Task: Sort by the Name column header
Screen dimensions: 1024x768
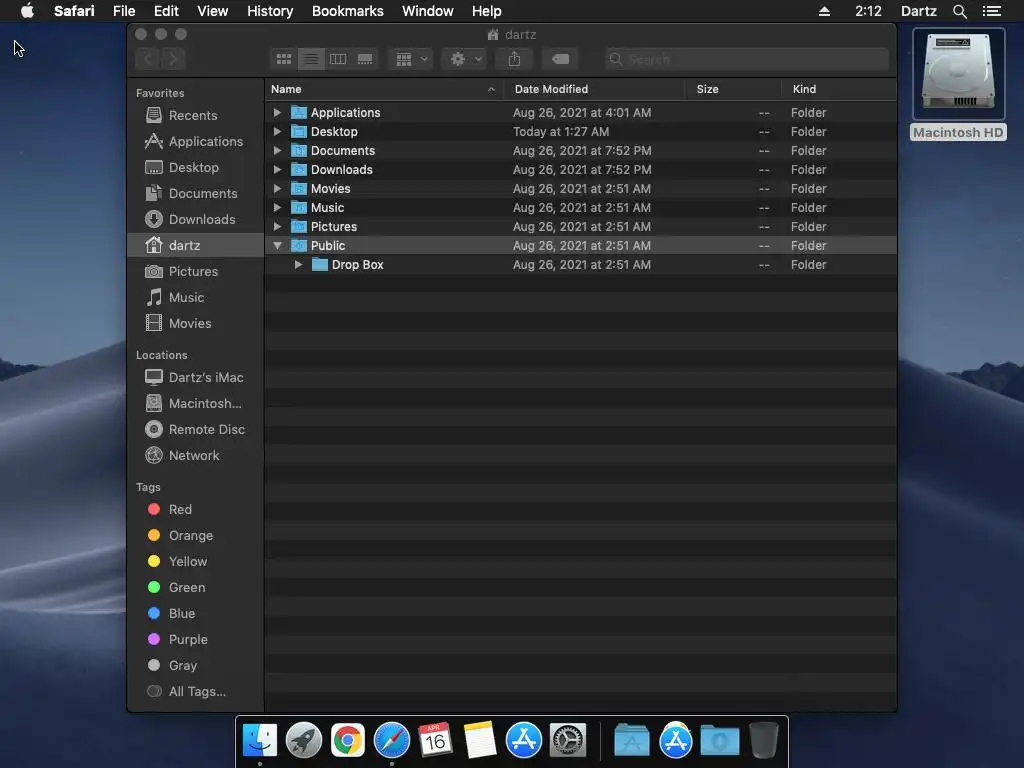Action: [384, 89]
